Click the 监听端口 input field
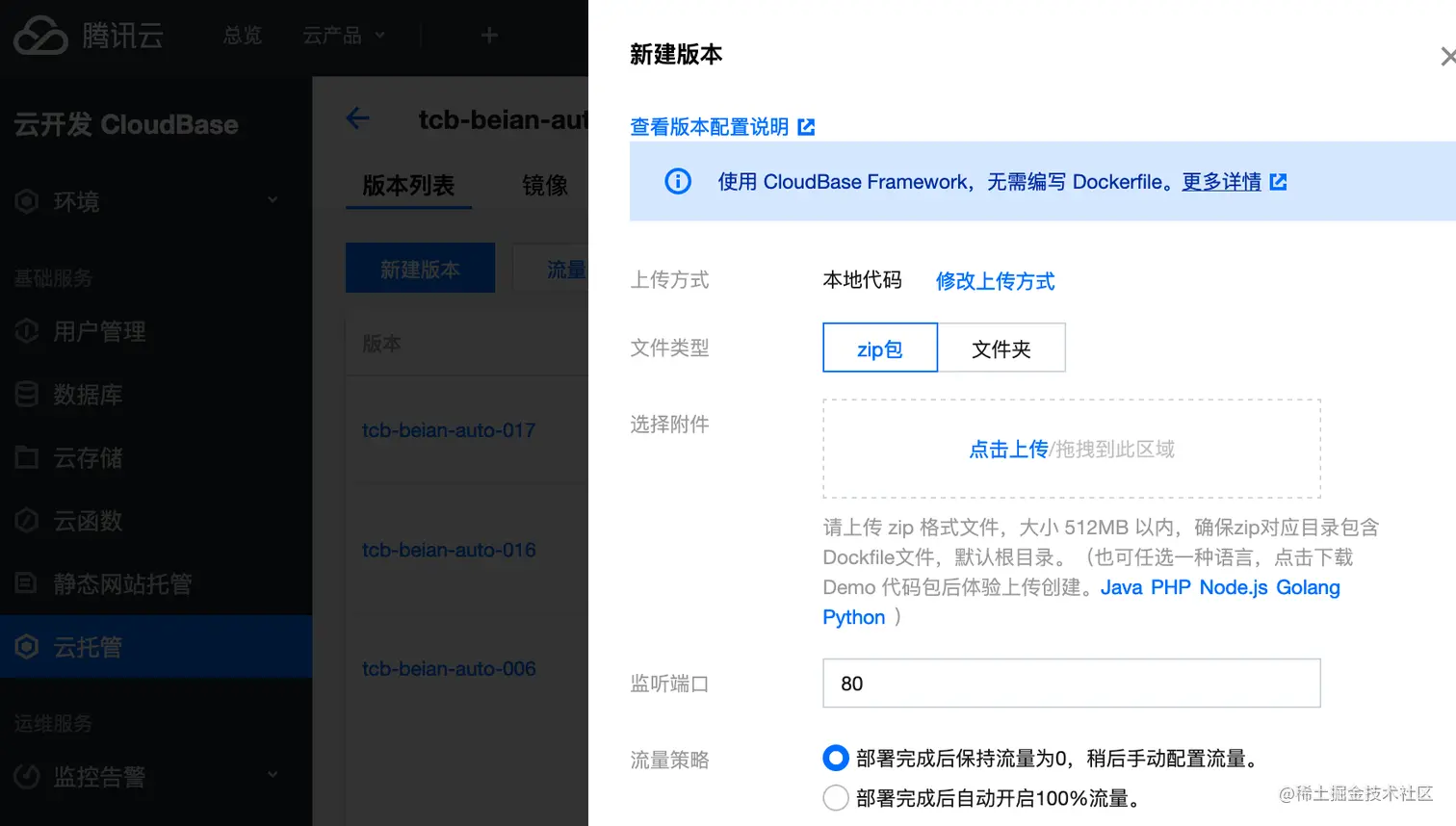Viewport: 1456px width, 826px height. [x=1072, y=684]
